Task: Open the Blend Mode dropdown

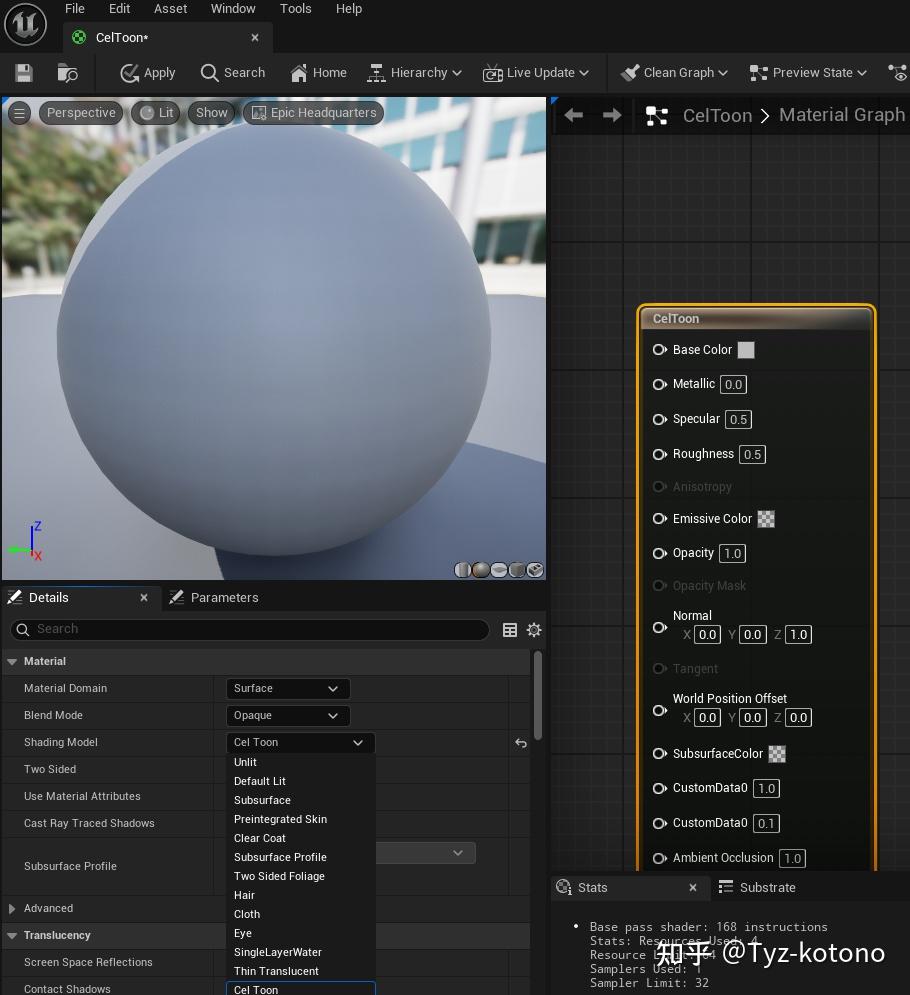Action: point(287,715)
